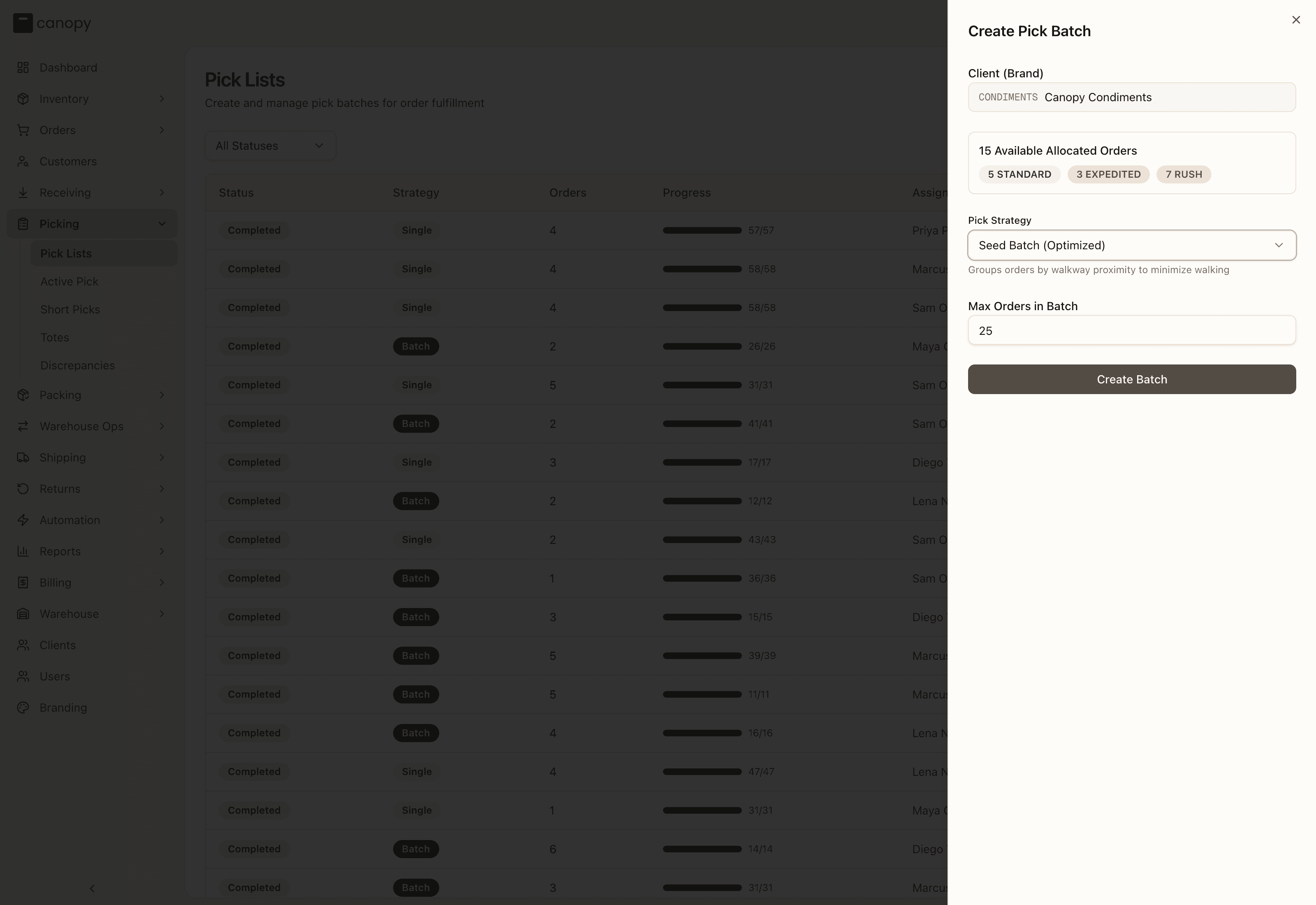Click the Receiving download-arrow icon
Viewport: 1316px width, 905px height.
click(23, 193)
